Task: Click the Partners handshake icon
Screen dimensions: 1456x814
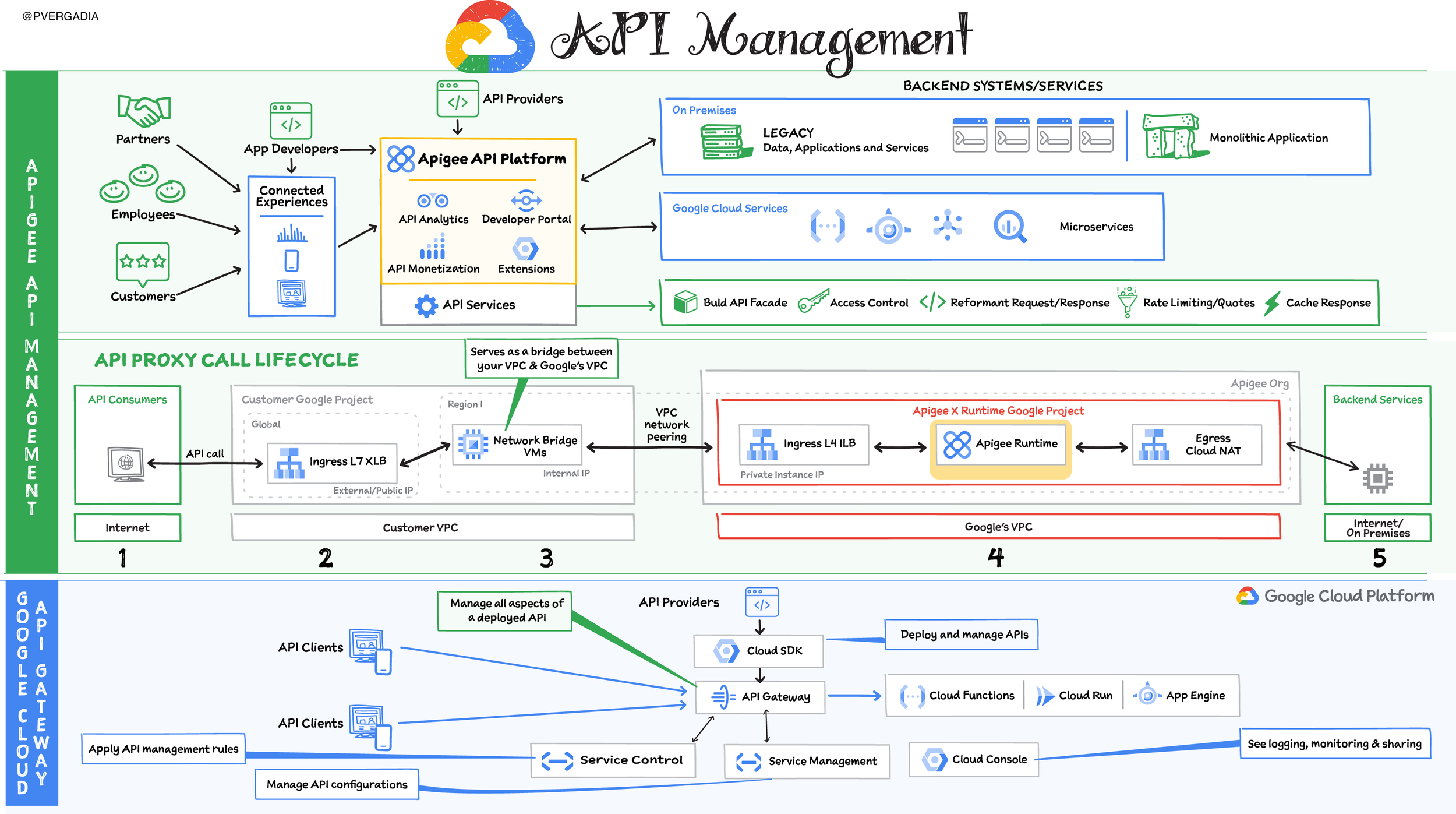Action: tap(144, 111)
